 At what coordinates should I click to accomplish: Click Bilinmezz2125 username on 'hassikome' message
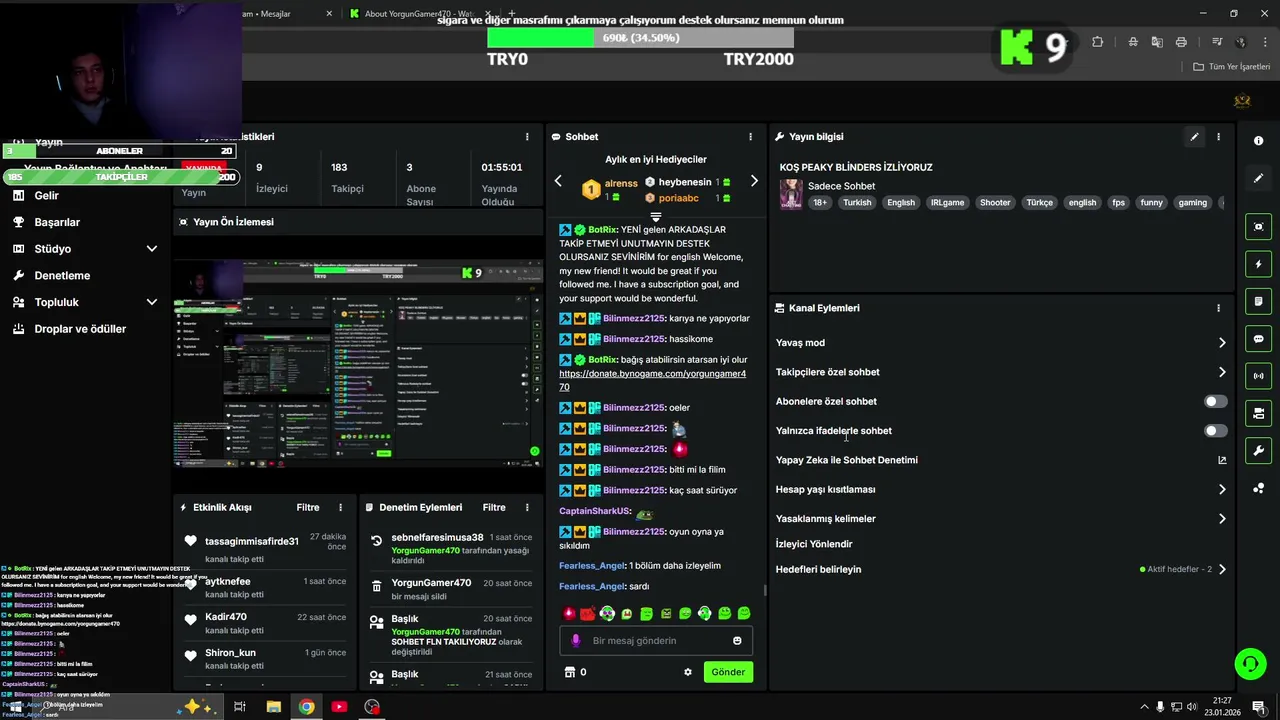(x=634, y=339)
